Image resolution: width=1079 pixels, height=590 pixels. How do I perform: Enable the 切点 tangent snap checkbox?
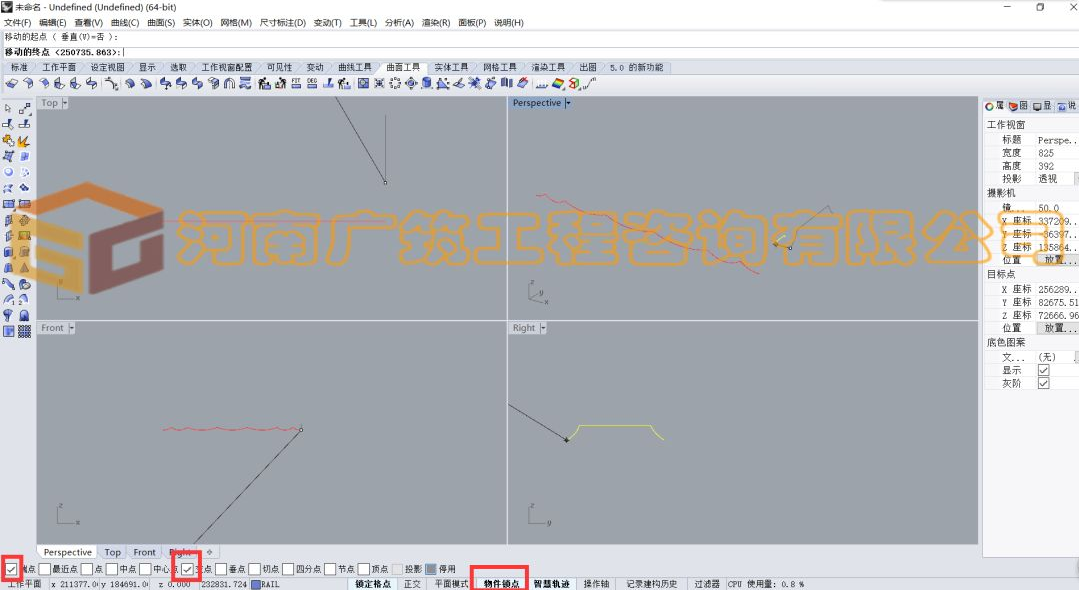pyautogui.click(x=255, y=569)
